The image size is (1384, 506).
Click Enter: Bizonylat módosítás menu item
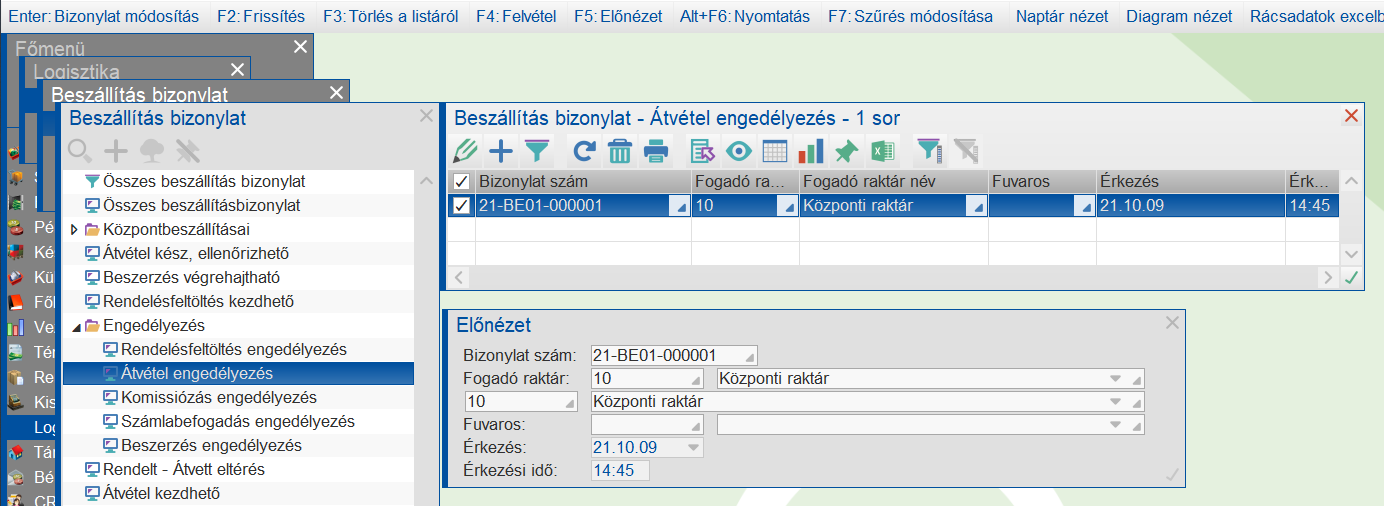(x=101, y=16)
